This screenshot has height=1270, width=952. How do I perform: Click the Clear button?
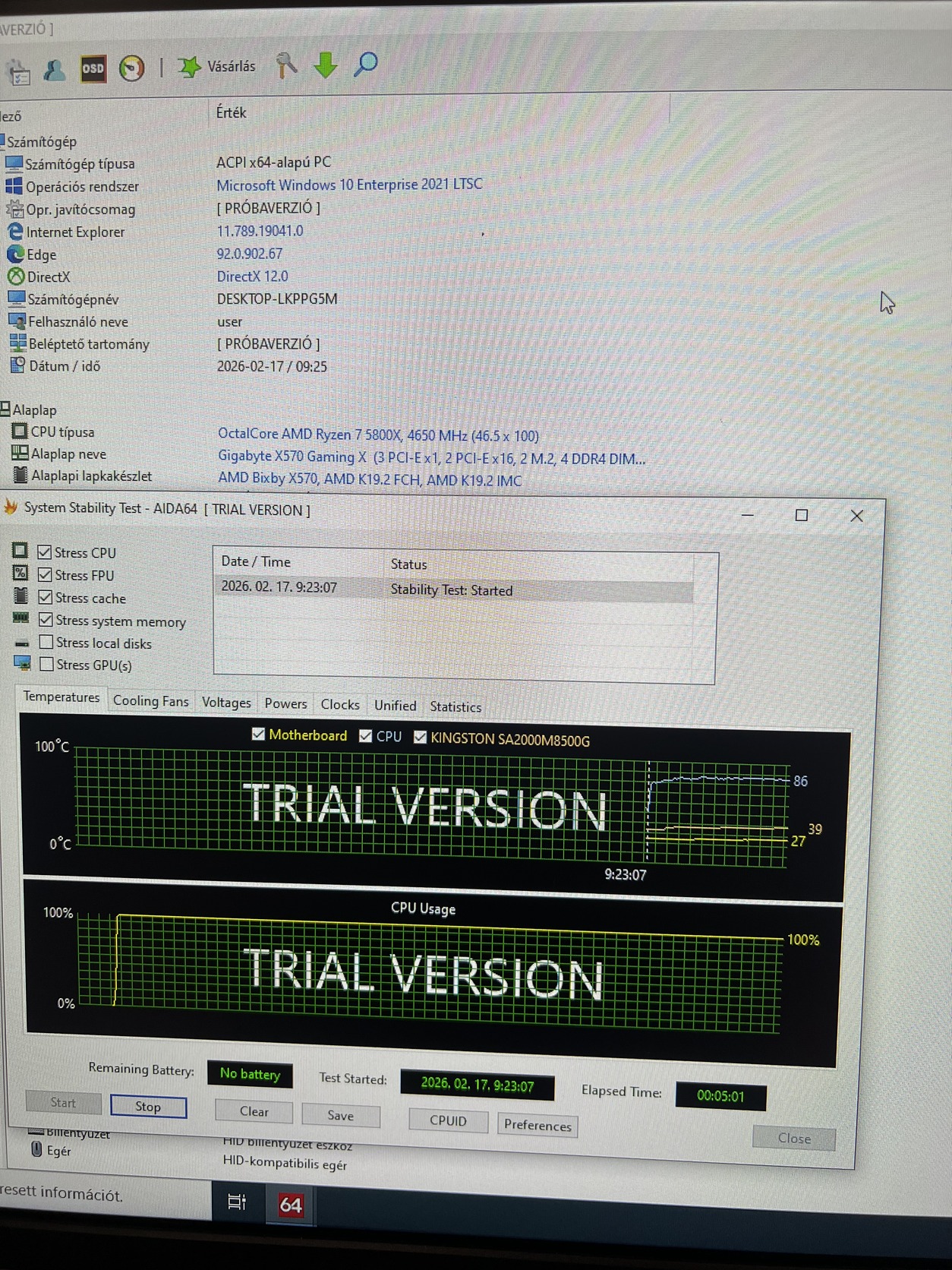(x=254, y=1111)
